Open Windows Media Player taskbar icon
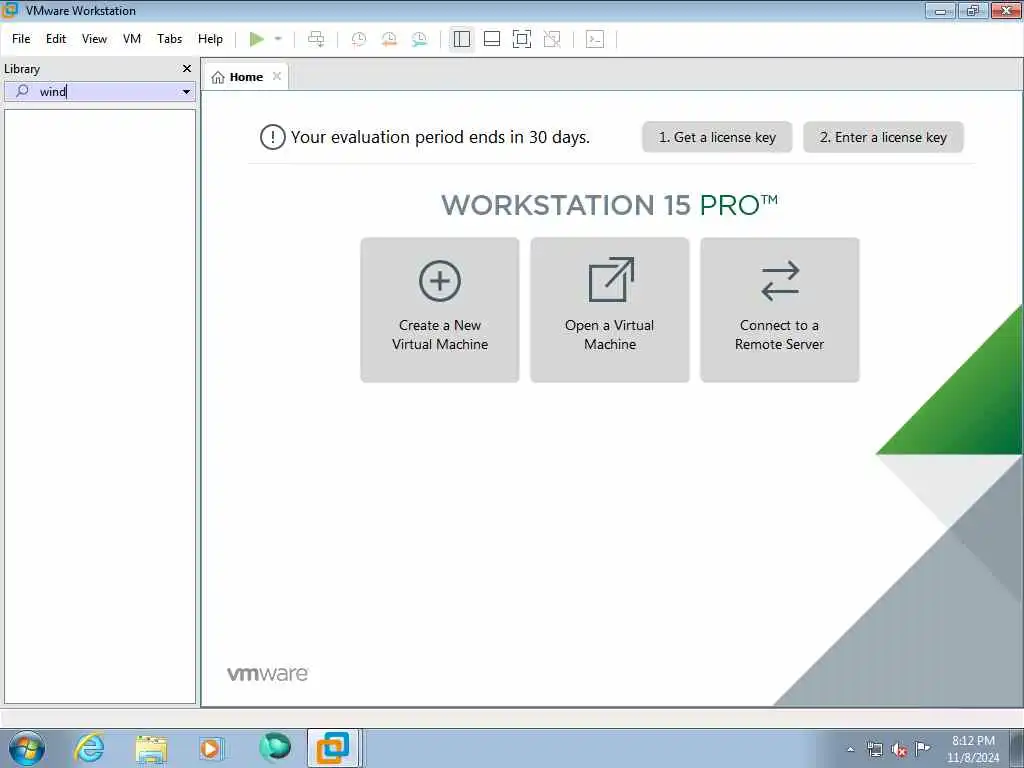This screenshot has width=1024, height=768. click(x=212, y=748)
